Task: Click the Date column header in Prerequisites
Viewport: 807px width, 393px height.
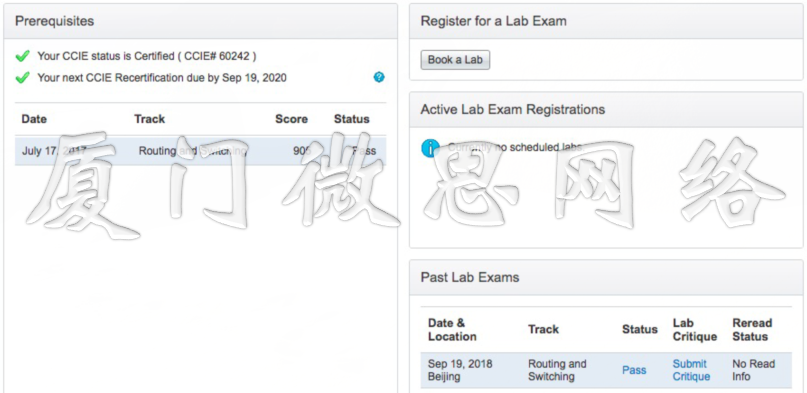Action: (34, 119)
